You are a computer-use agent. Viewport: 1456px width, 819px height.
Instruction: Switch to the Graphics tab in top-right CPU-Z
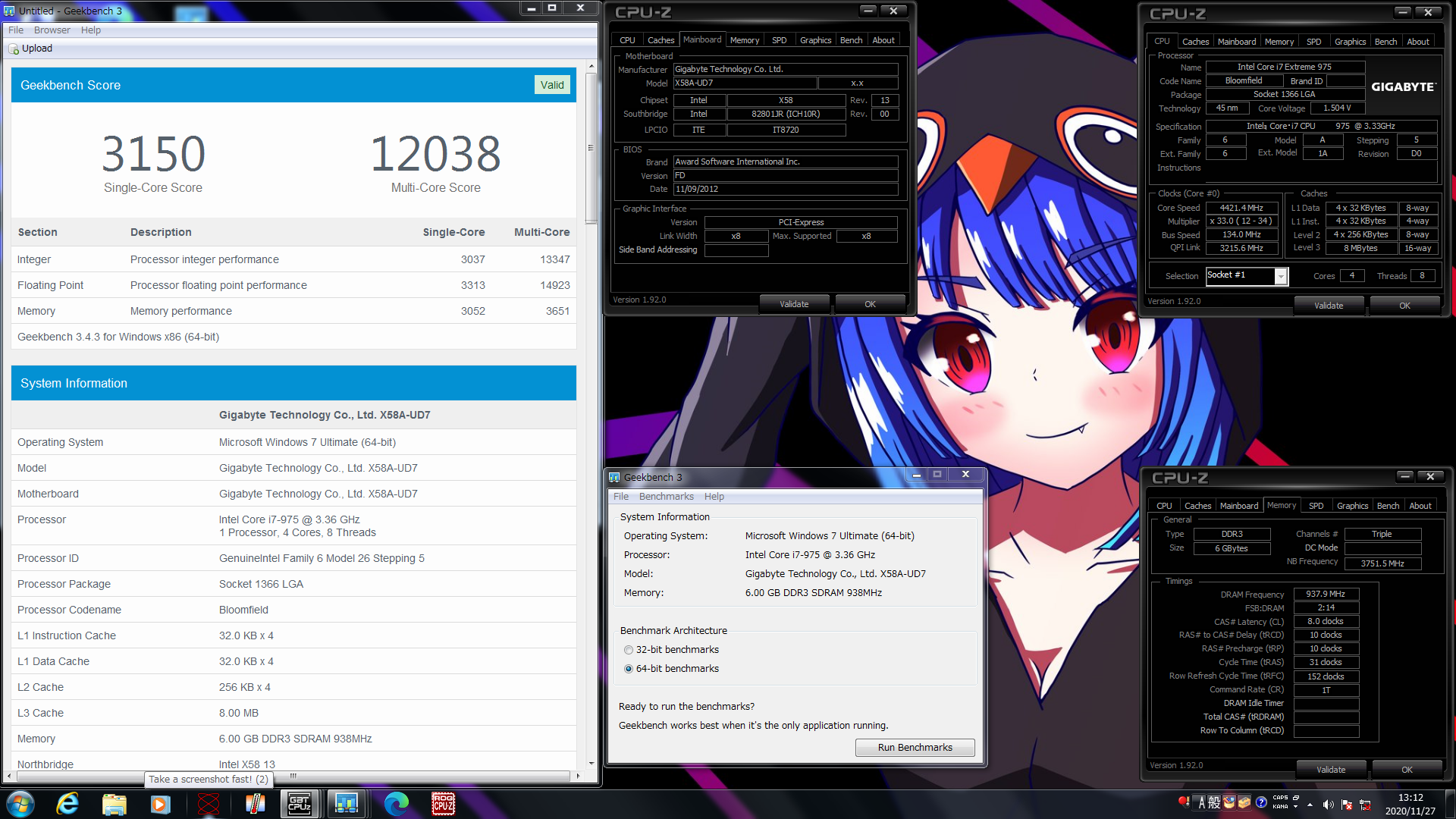point(1351,42)
